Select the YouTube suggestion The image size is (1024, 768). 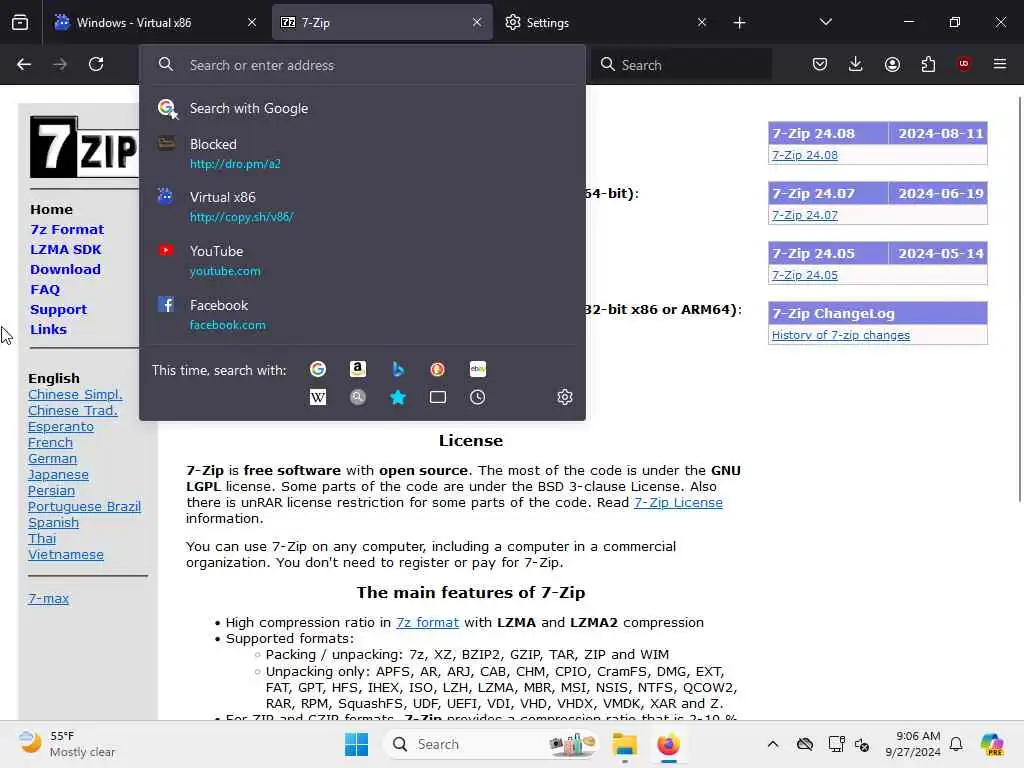coord(362,261)
